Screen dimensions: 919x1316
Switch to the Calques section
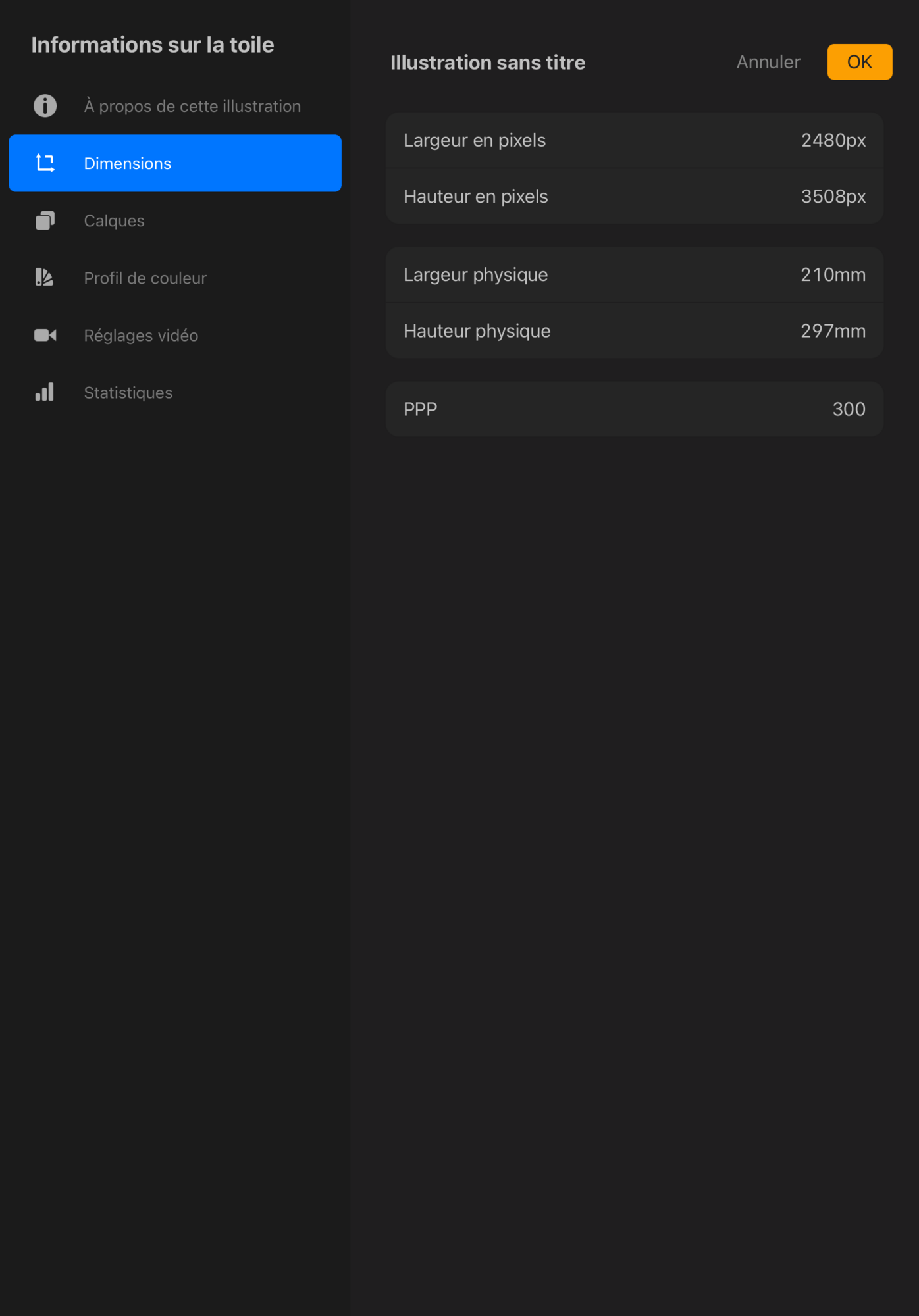tap(114, 220)
